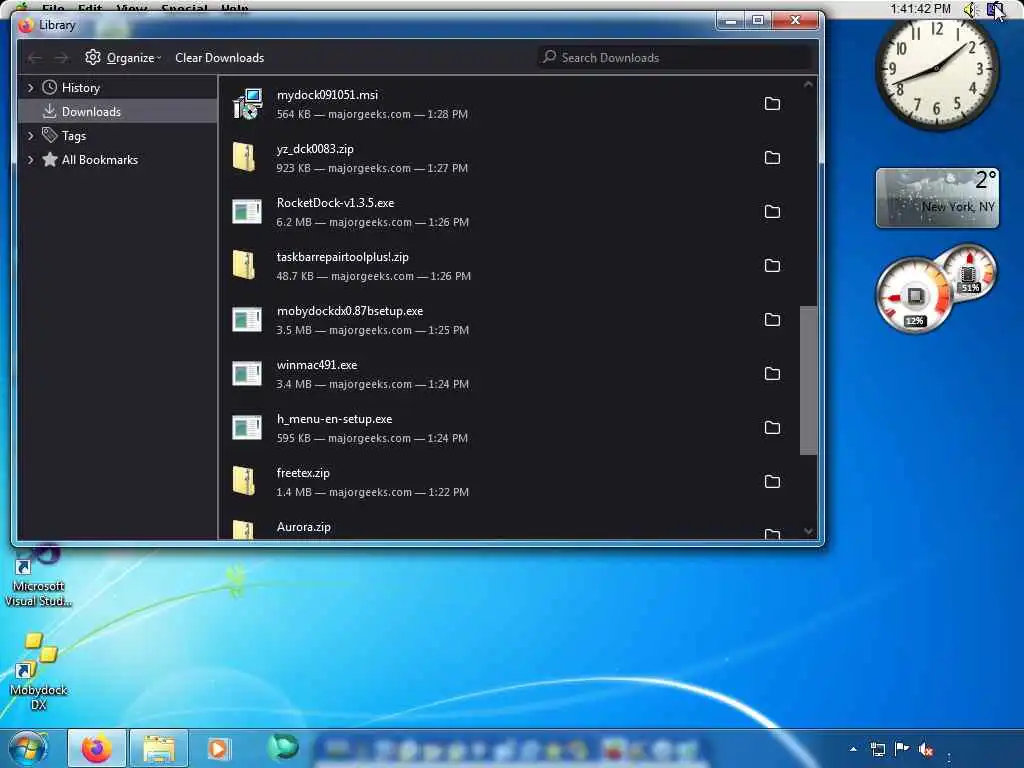Click the muted volume tray icon
The image size is (1024, 768).
pos(925,750)
